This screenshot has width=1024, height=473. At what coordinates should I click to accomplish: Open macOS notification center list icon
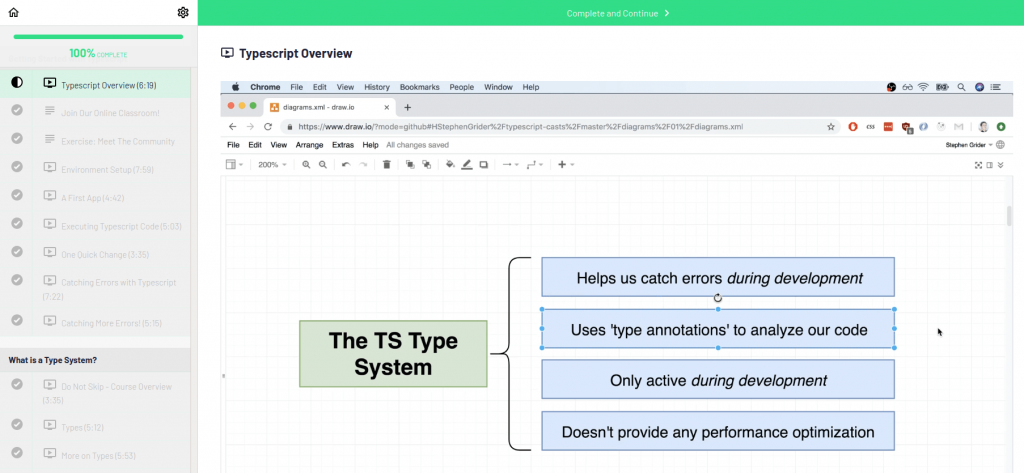(x=995, y=87)
